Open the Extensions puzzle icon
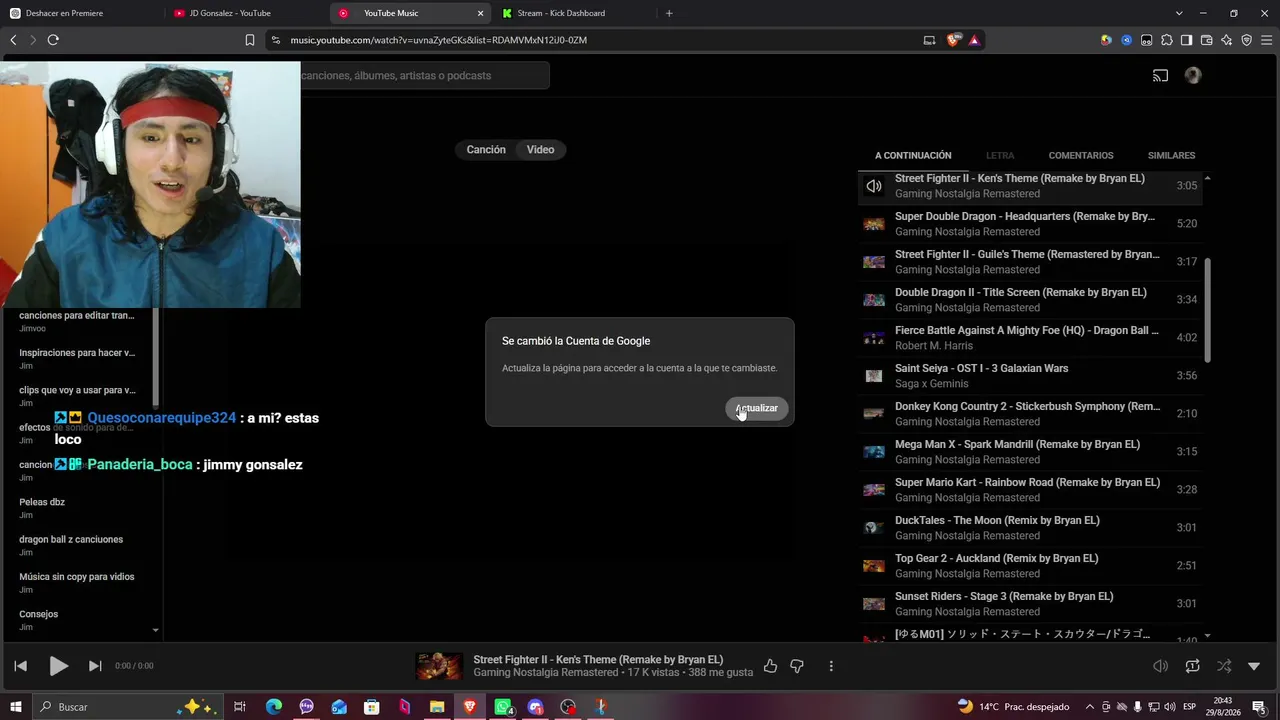The width and height of the screenshot is (1280, 720). tap(1166, 40)
